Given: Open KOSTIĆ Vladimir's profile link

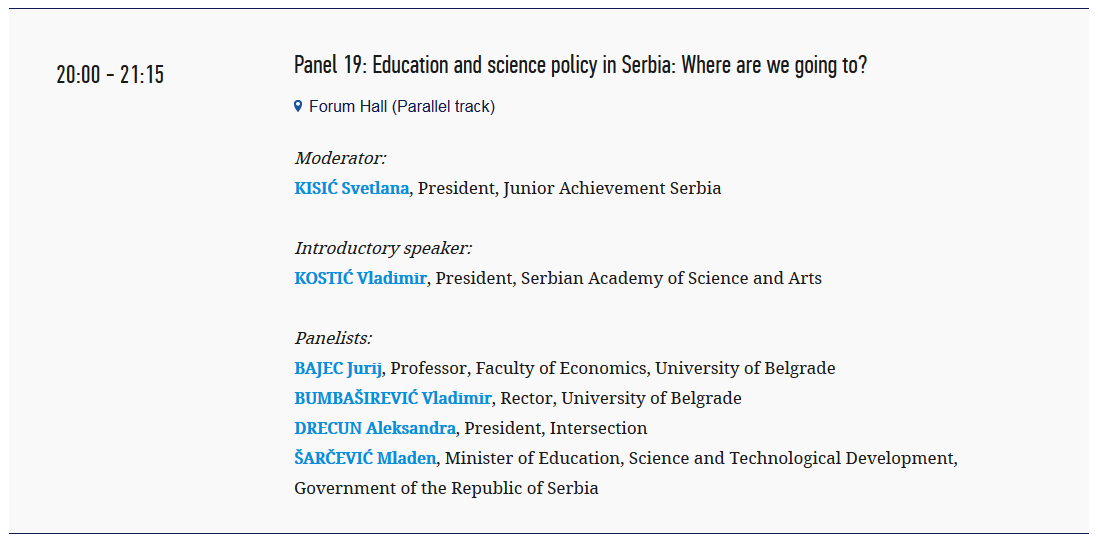Looking at the screenshot, I should [360, 278].
